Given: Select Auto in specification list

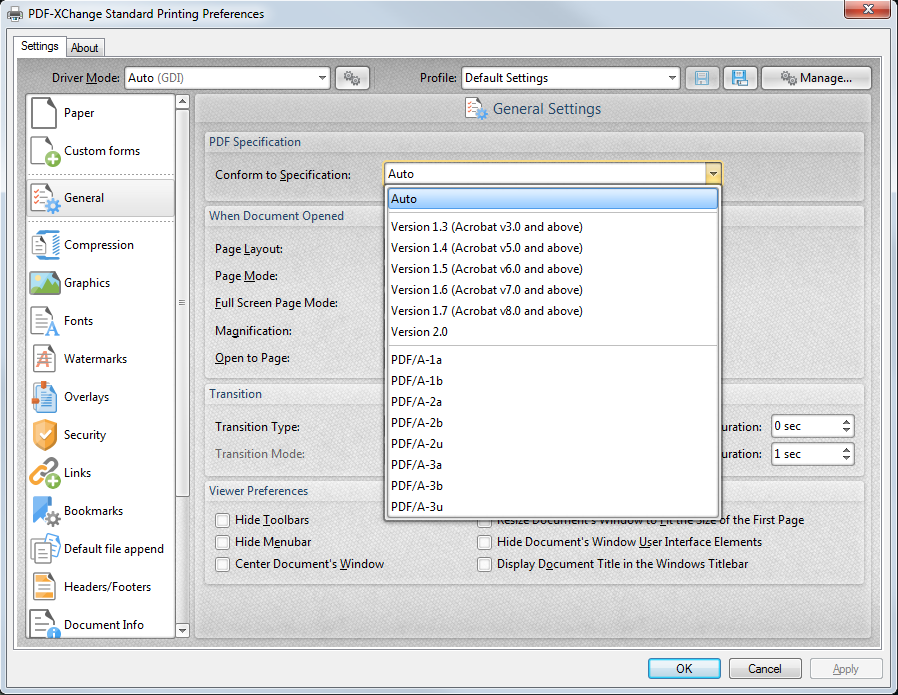Looking at the screenshot, I should (553, 199).
